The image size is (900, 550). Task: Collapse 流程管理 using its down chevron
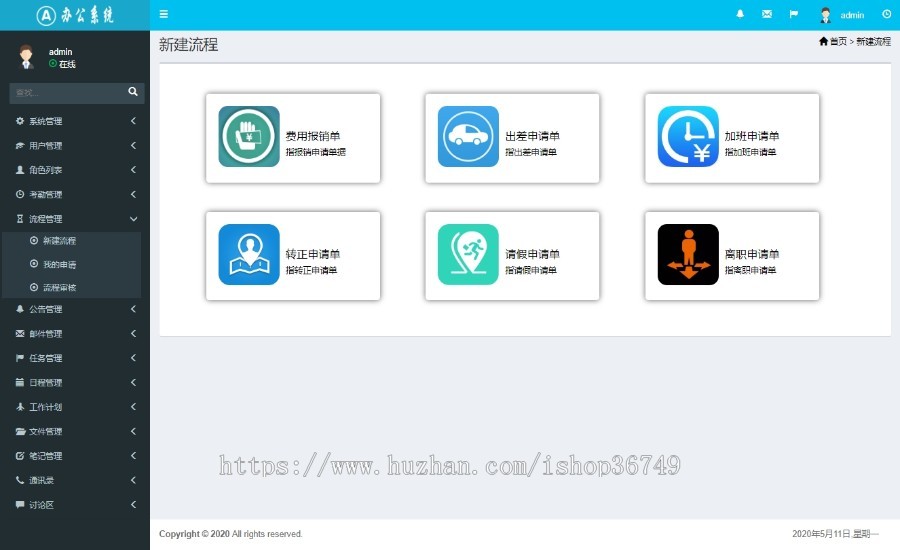[x=133, y=219]
